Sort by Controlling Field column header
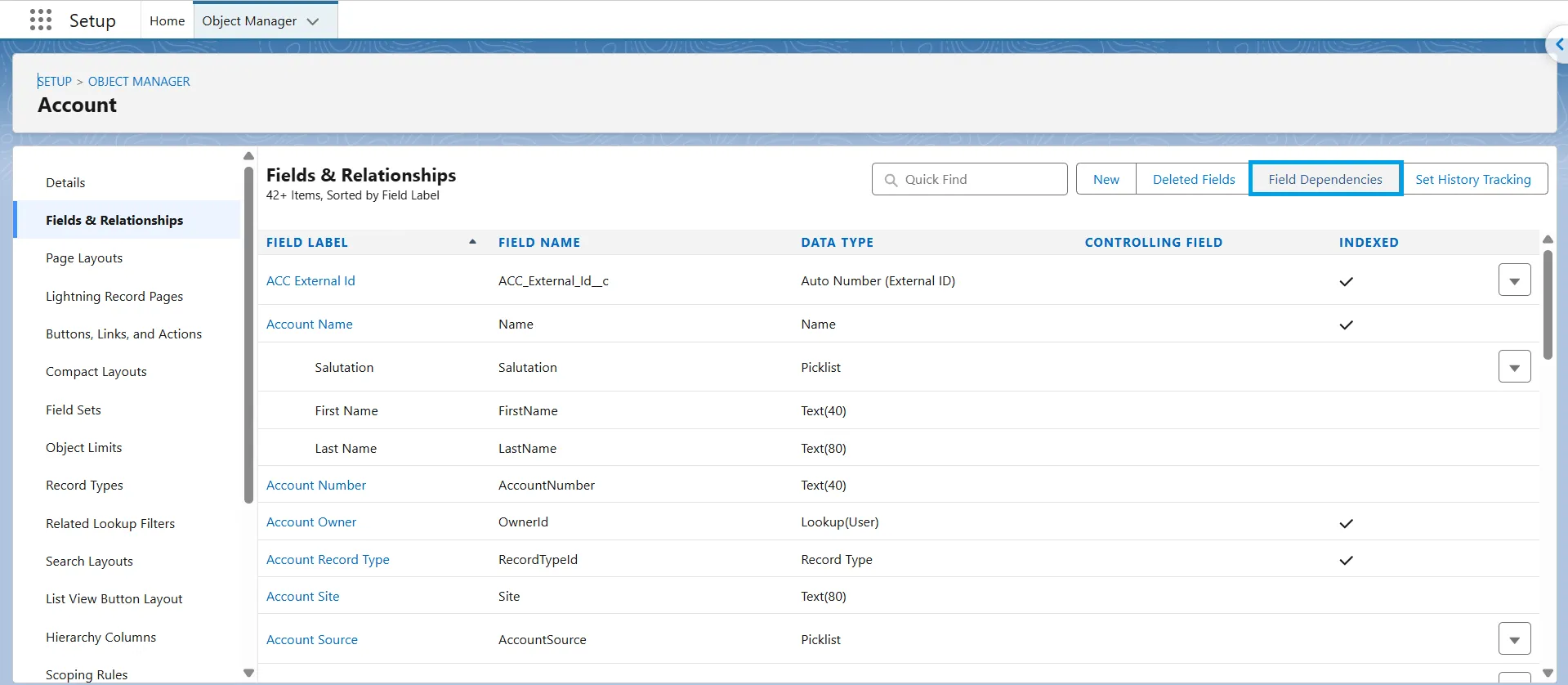 point(1154,242)
